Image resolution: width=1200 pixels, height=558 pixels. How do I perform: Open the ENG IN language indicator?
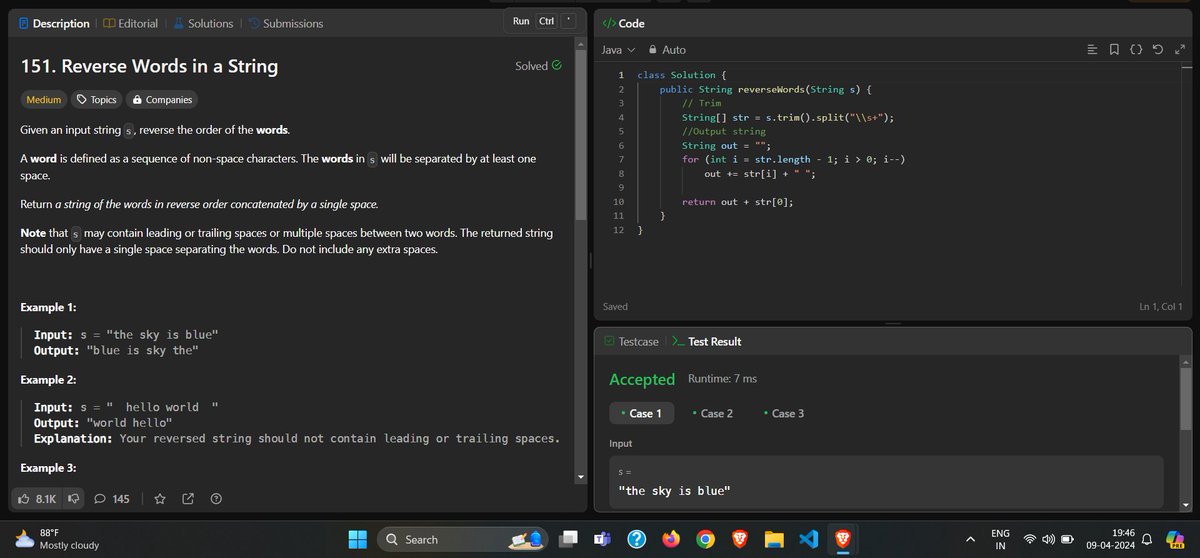pyautogui.click(x=1000, y=539)
